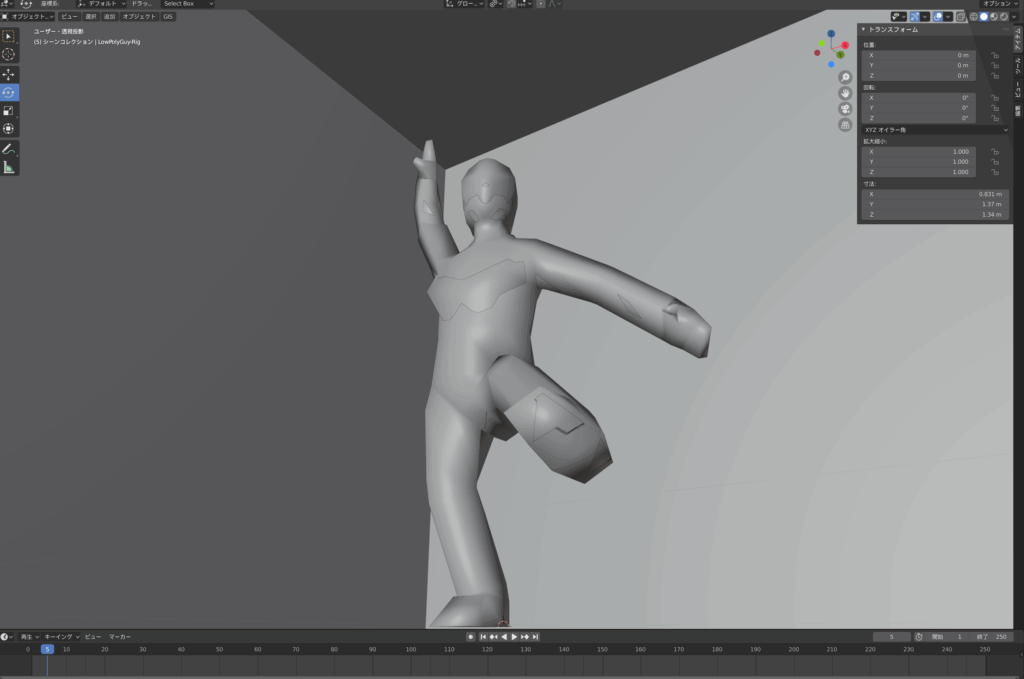Switch to orthographic grid view icon

click(845, 125)
